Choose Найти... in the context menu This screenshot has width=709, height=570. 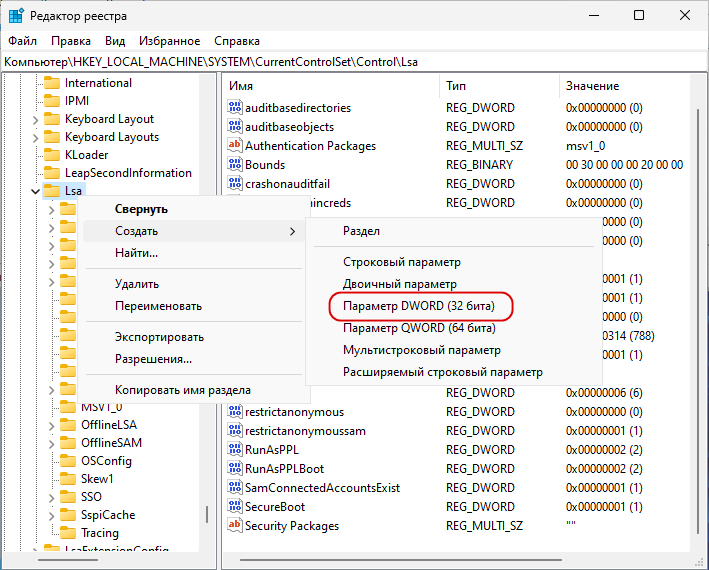click(194, 253)
